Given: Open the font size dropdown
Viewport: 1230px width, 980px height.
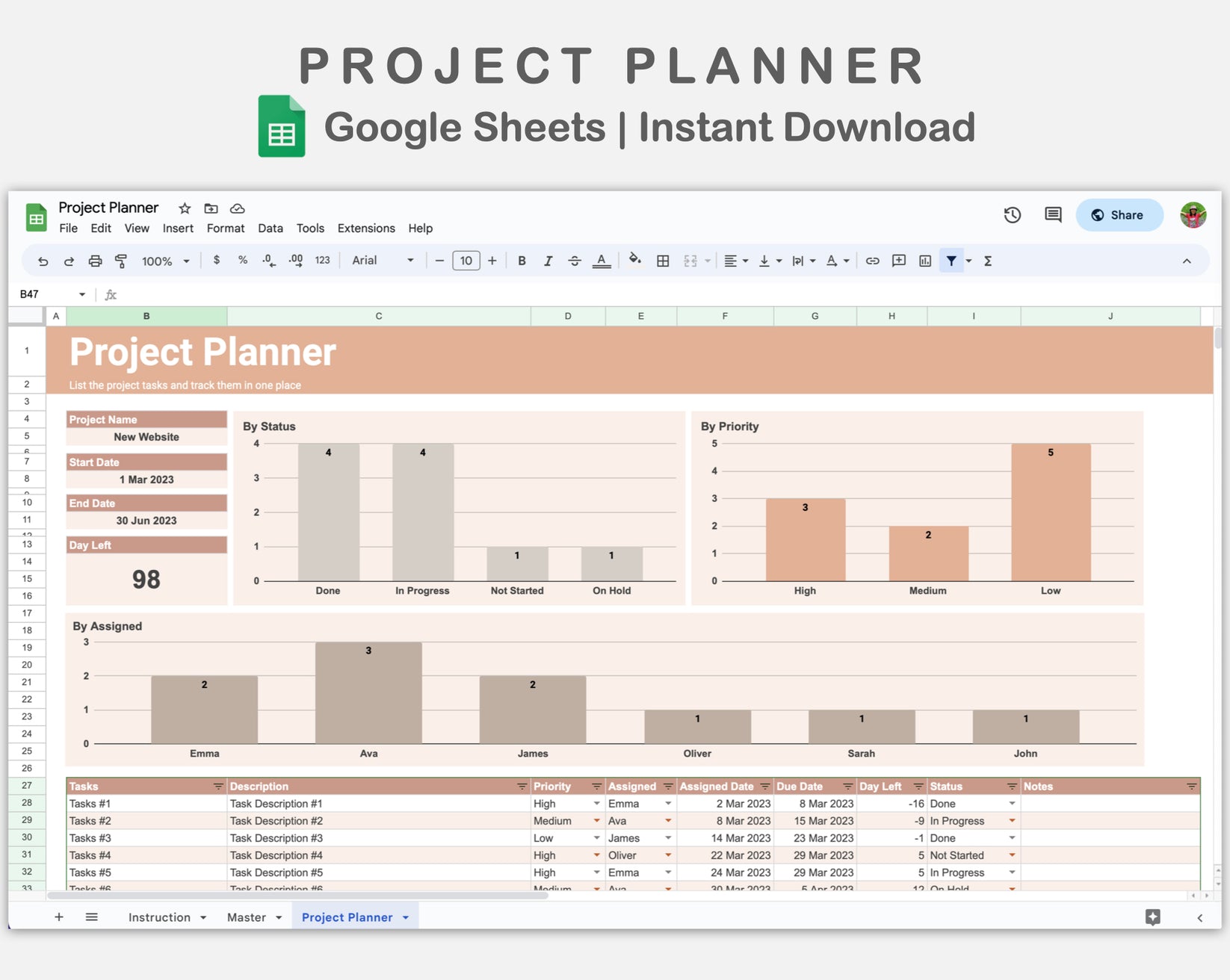Looking at the screenshot, I should click(466, 261).
